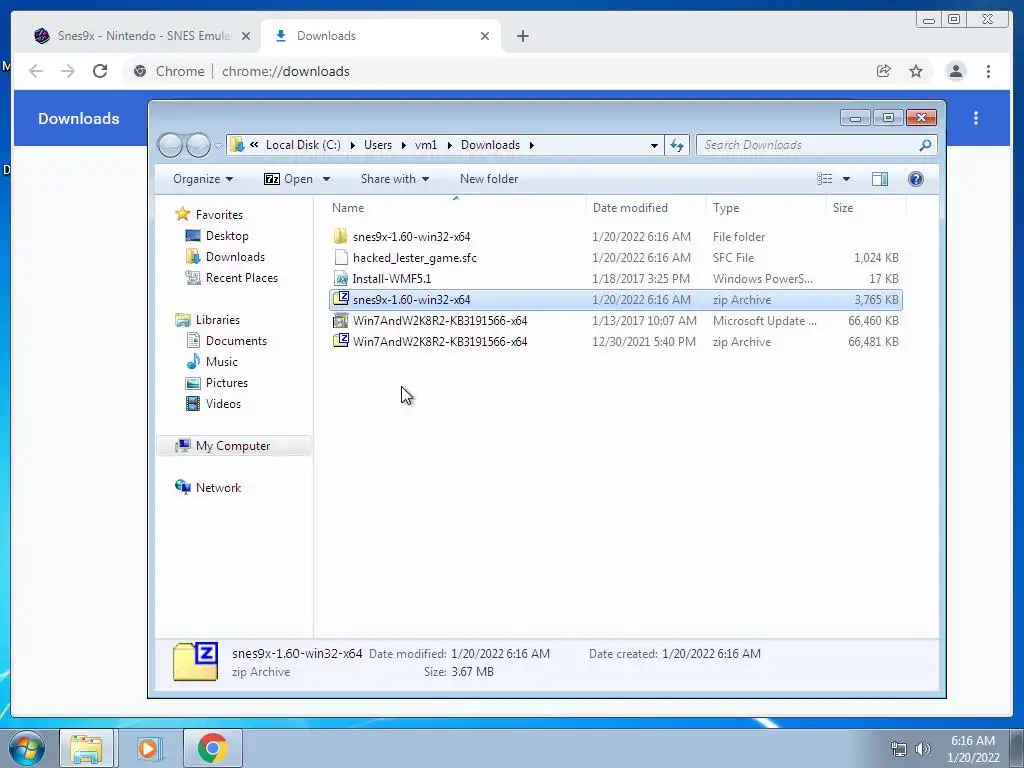
Task: Select Users in the address breadcrumb
Action: click(378, 145)
